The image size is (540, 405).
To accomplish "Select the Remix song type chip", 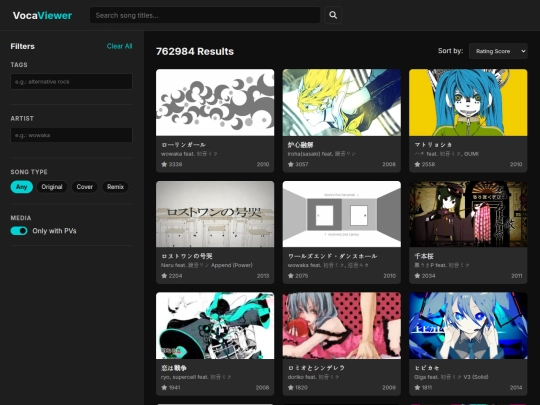I will (115, 187).
